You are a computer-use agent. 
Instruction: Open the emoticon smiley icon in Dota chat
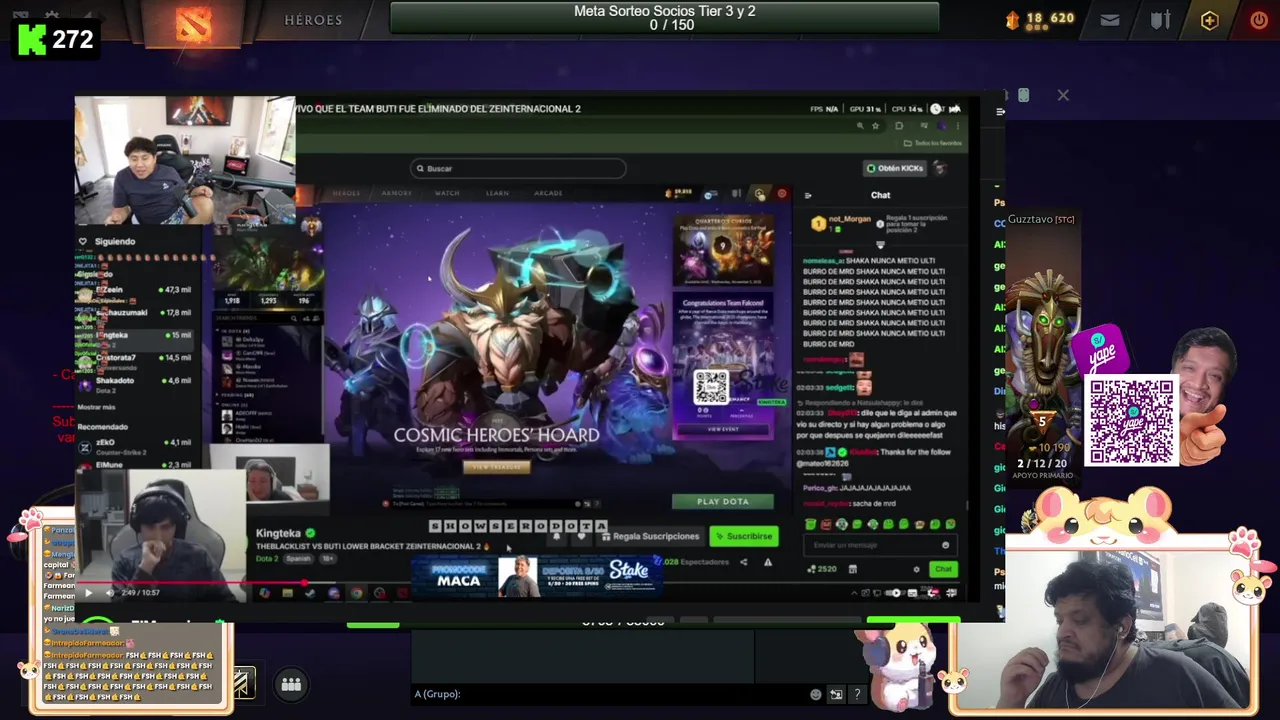click(816, 694)
